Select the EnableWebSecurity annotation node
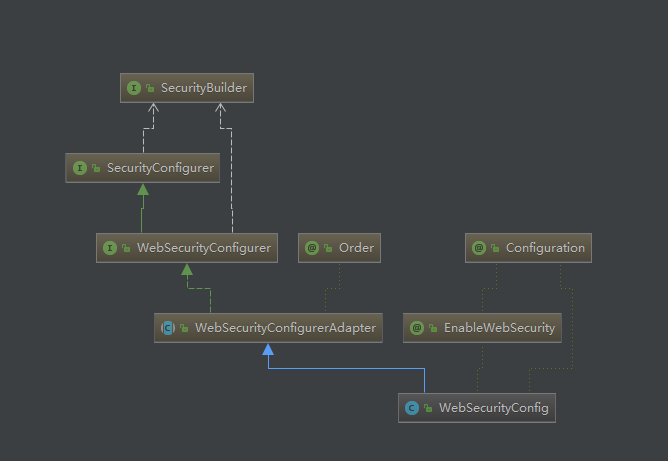668x461 pixels. coord(482,328)
